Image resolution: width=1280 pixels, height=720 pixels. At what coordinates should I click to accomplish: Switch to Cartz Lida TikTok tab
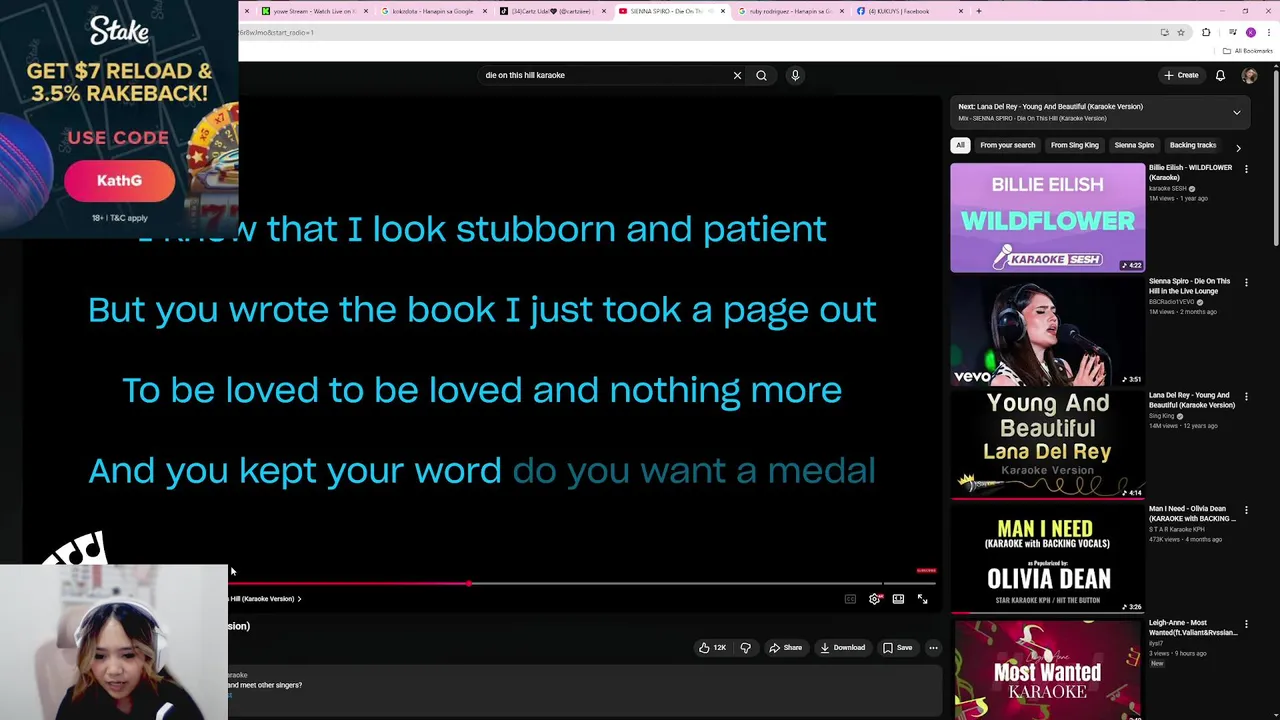tap(552, 11)
